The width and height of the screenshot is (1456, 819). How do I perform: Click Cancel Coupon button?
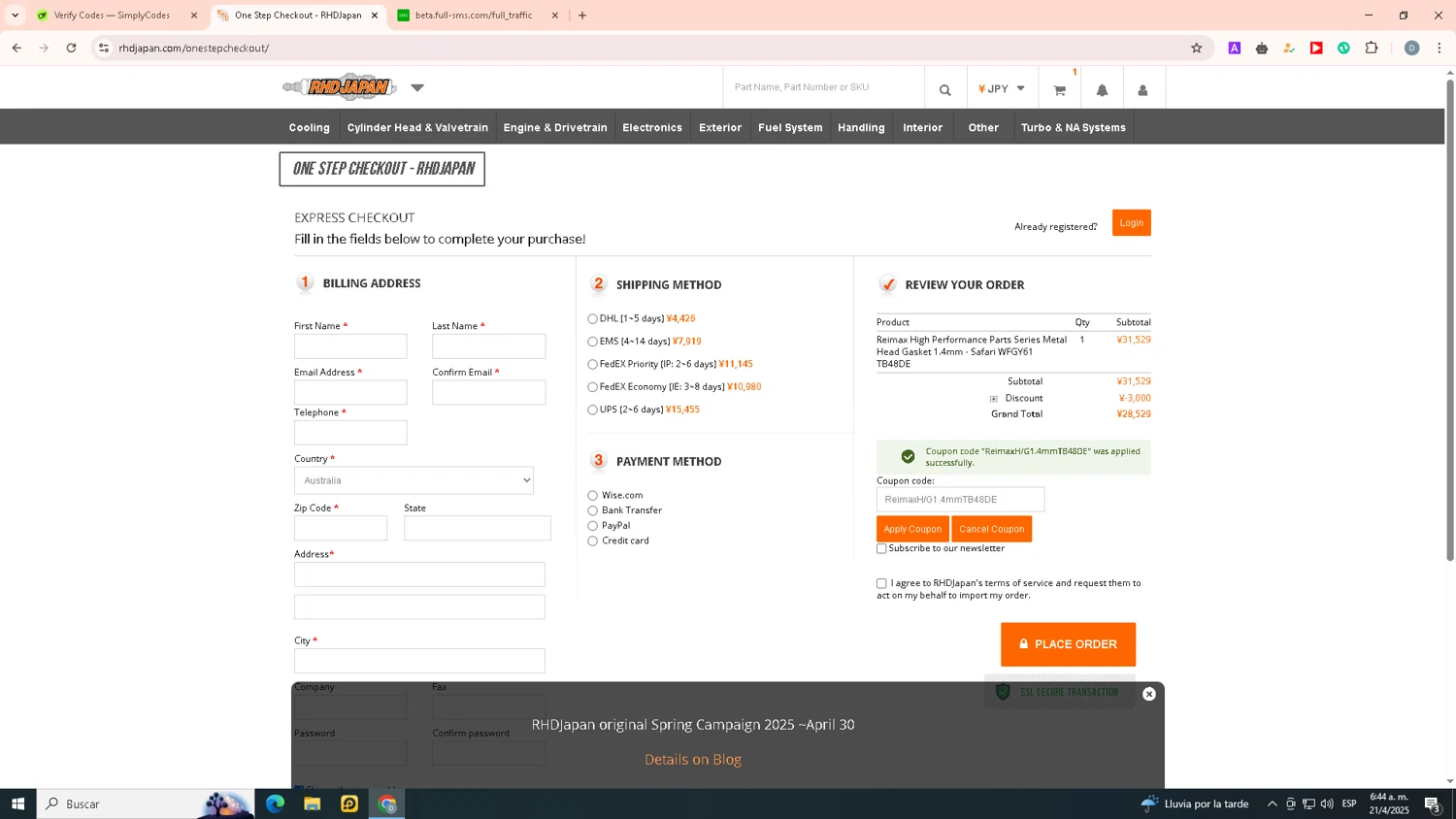click(x=992, y=529)
